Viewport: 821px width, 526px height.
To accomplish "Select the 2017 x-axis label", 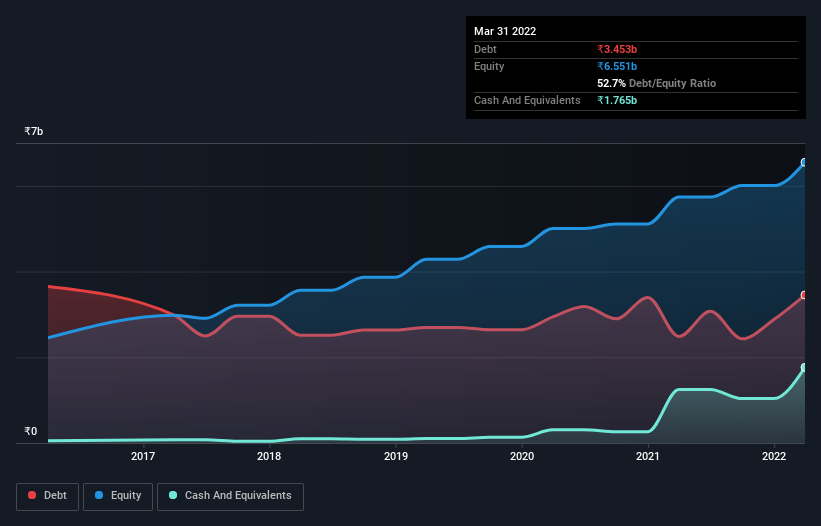I will coord(143,456).
